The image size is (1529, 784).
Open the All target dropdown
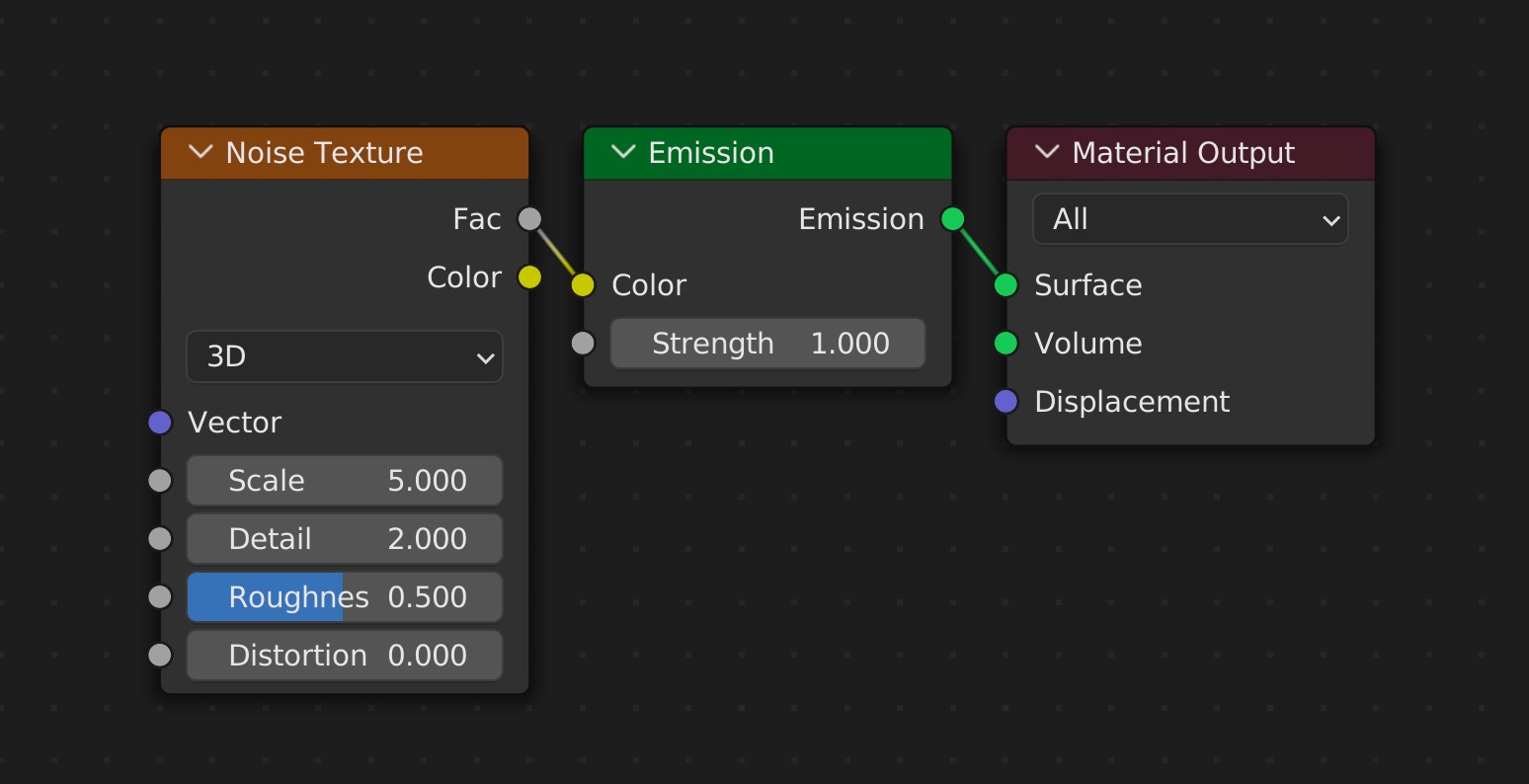click(x=1190, y=219)
